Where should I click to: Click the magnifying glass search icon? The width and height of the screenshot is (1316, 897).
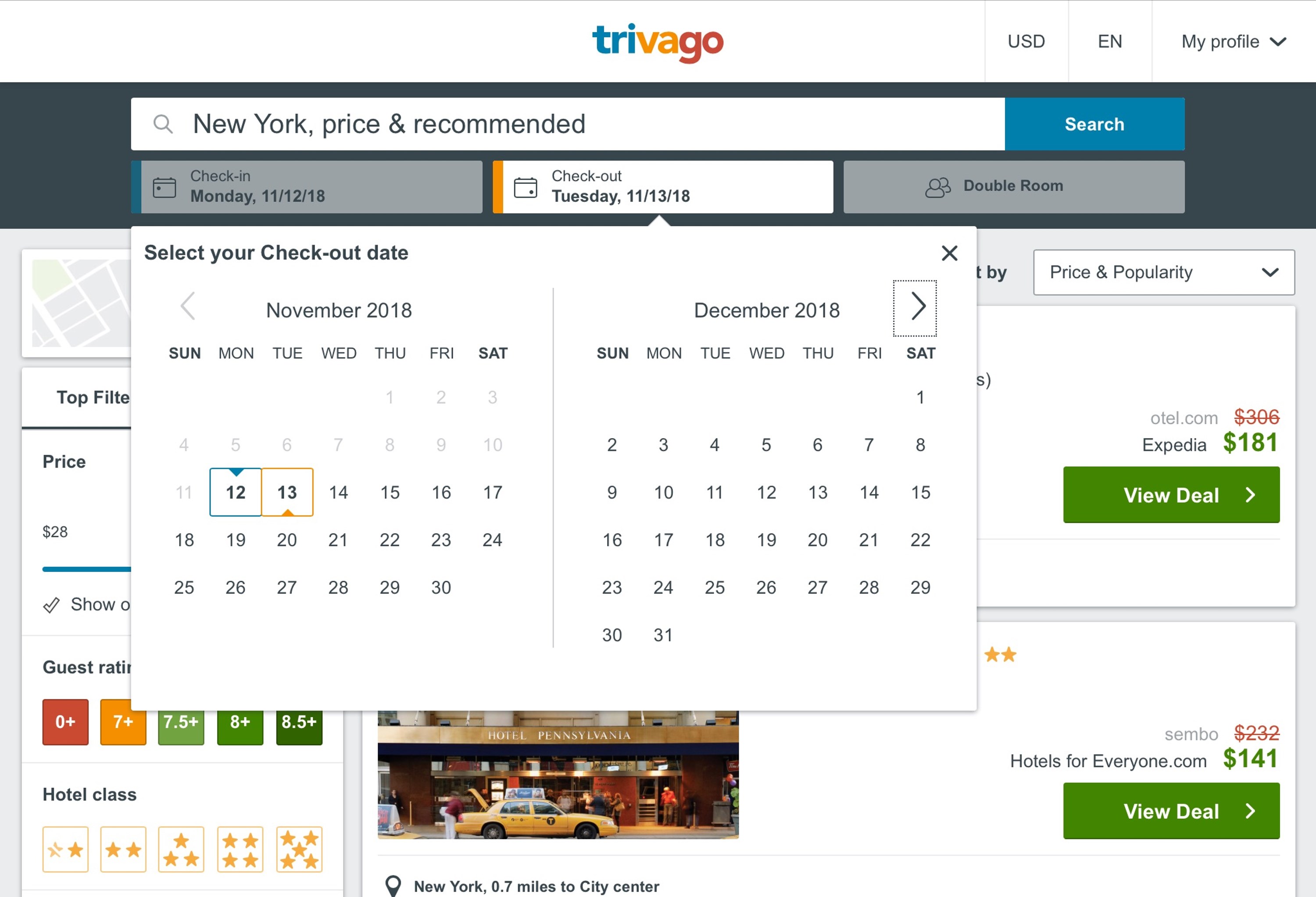click(x=163, y=124)
